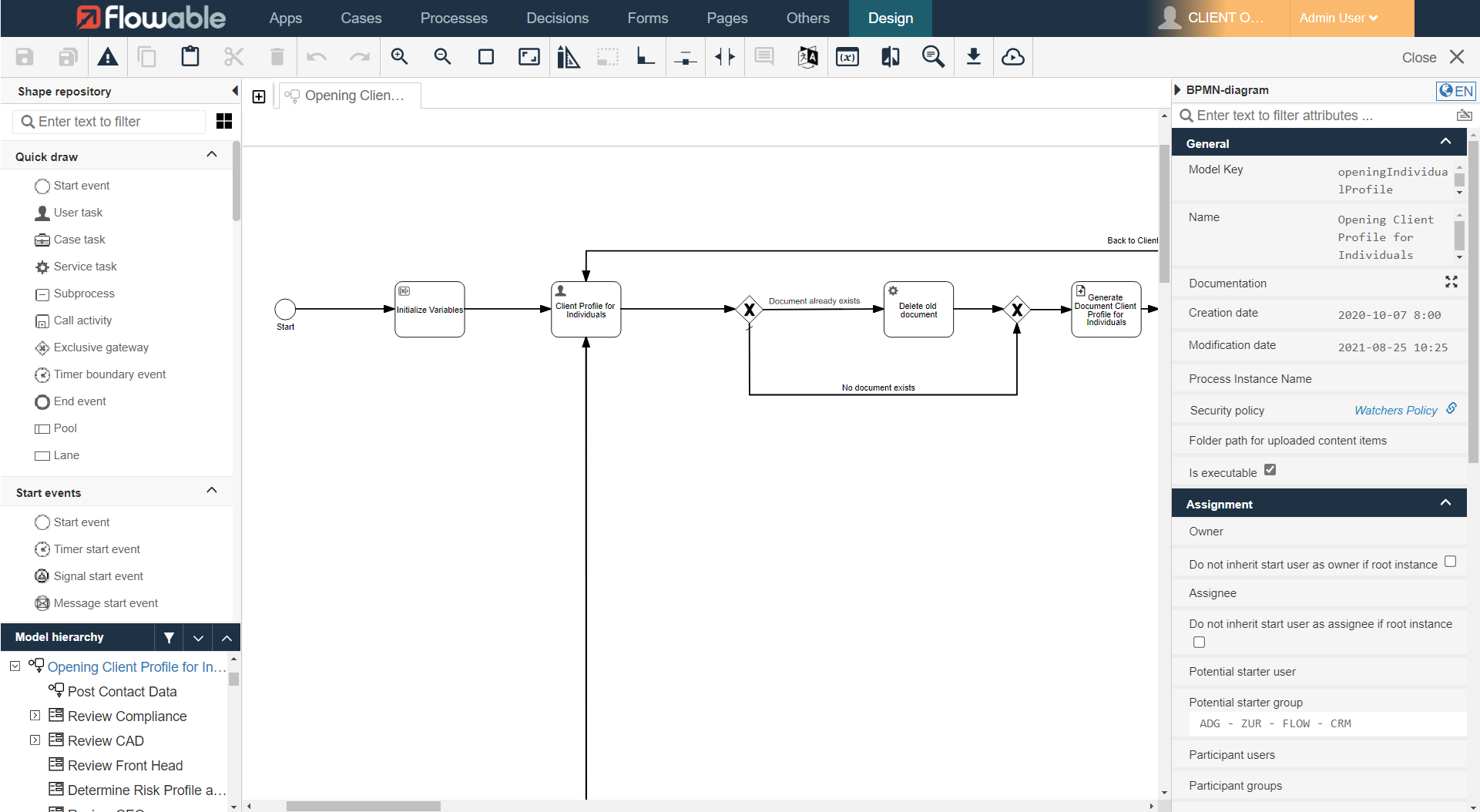
Task: Click the horizontal spacing arrows toolbar icon
Action: (725, 56)
